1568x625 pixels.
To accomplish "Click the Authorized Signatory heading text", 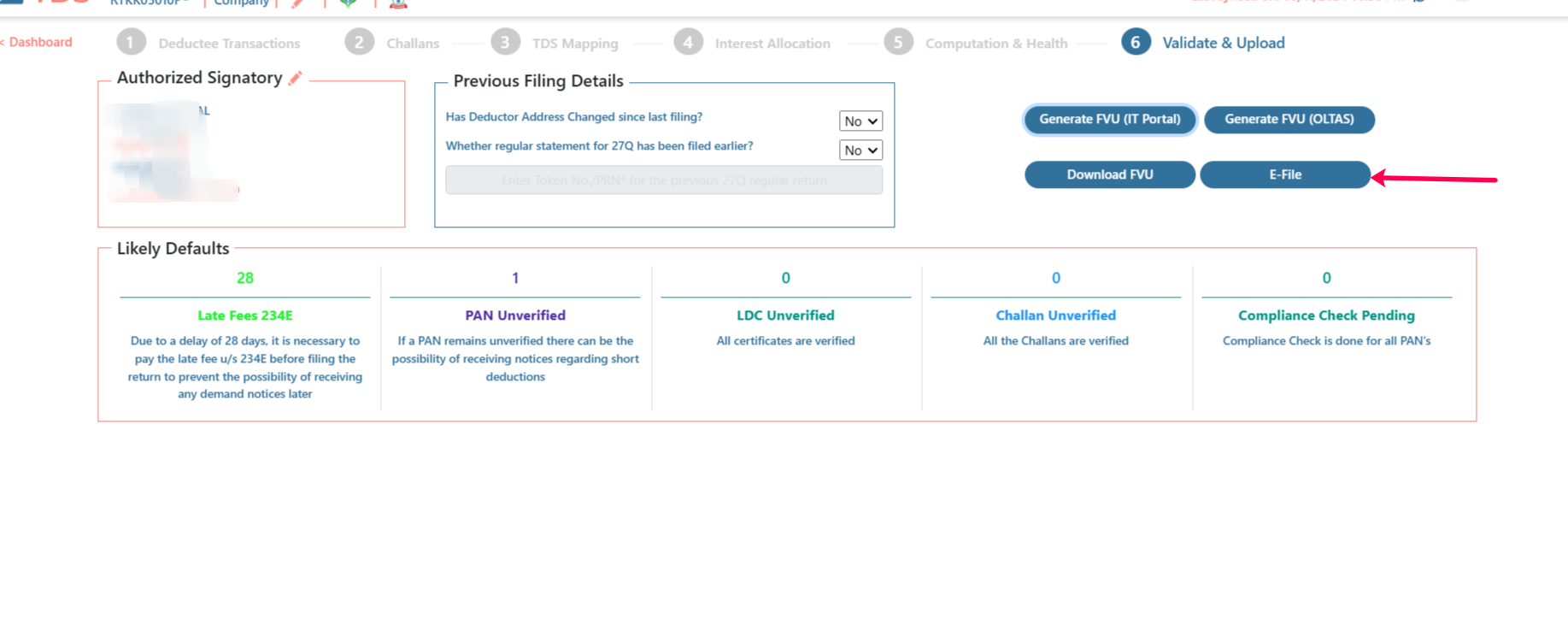I will 199,78.
